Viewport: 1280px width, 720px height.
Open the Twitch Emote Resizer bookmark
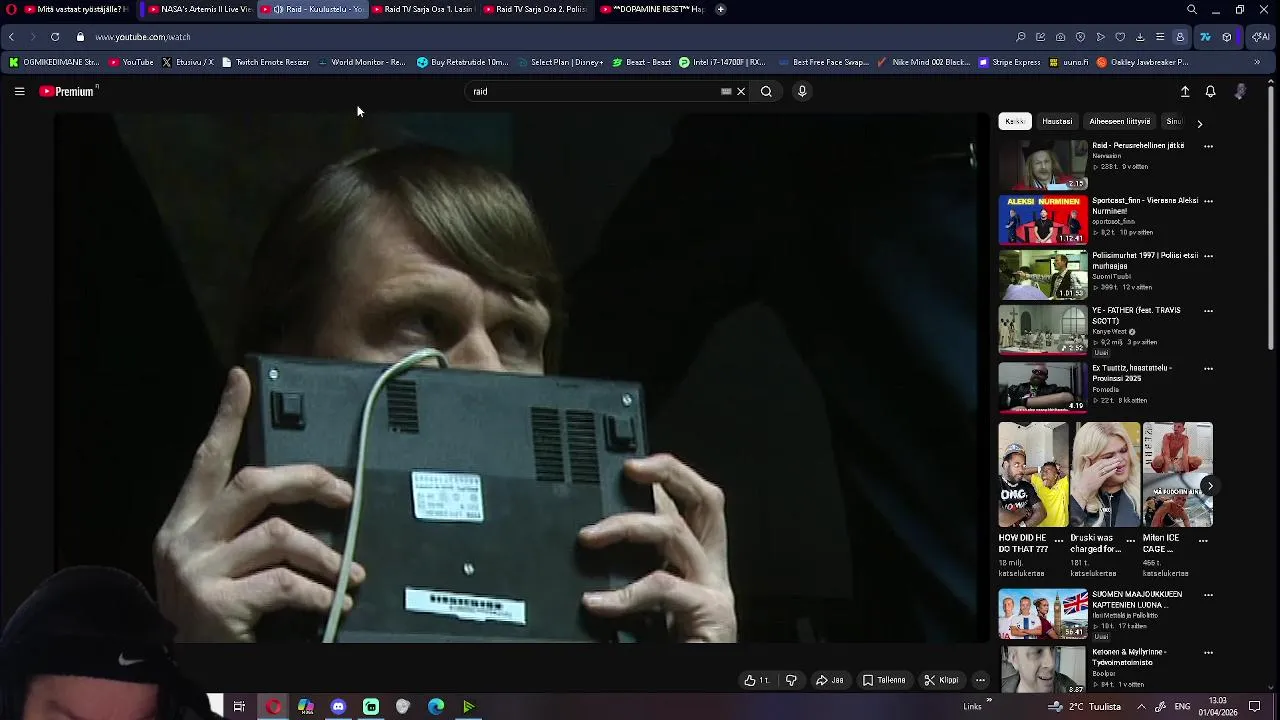[x=266, y=62]
